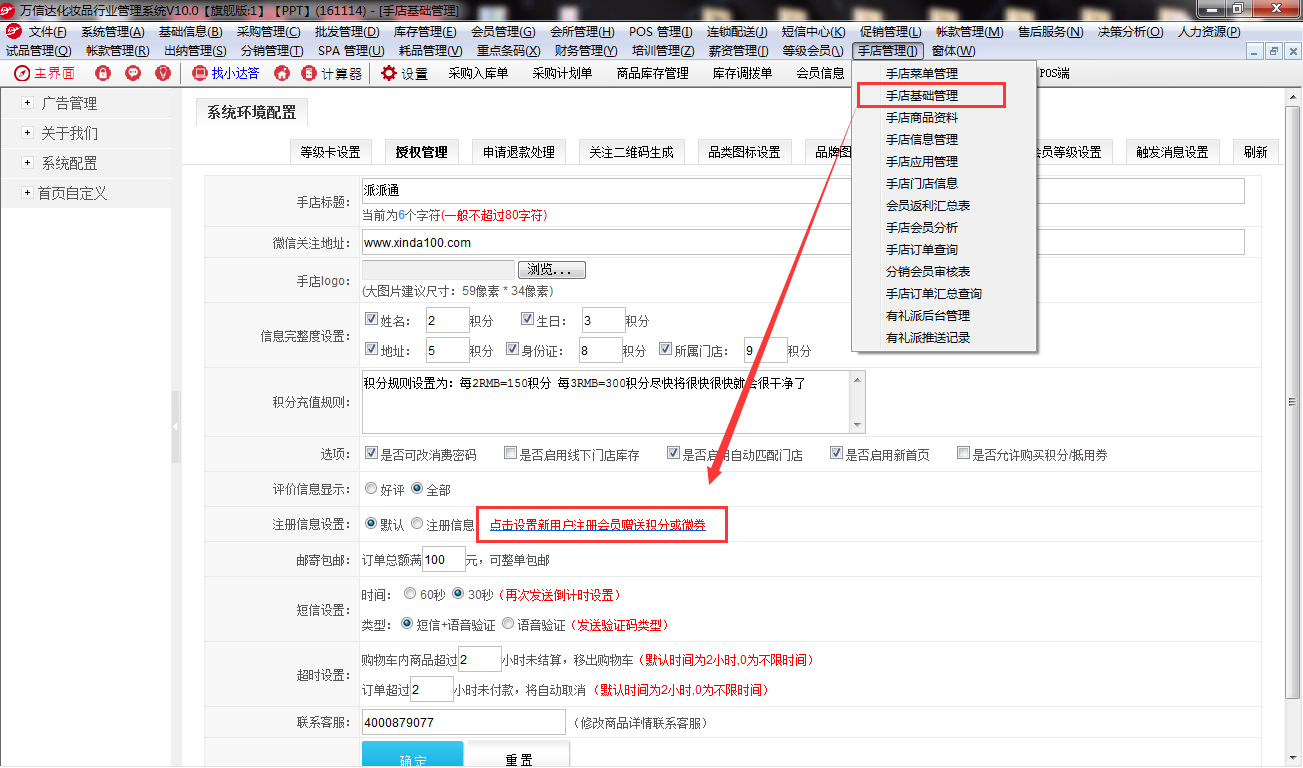Click the red 点击设置新用户注册会员赠送积分或微券 link

(597, 525)
